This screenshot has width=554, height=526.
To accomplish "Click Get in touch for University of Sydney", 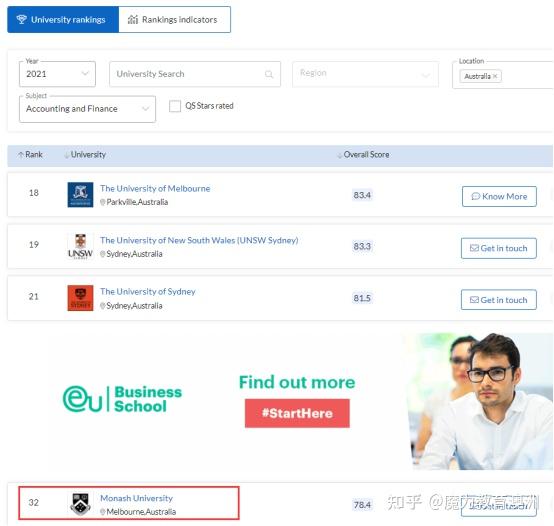I will point(499,300).
